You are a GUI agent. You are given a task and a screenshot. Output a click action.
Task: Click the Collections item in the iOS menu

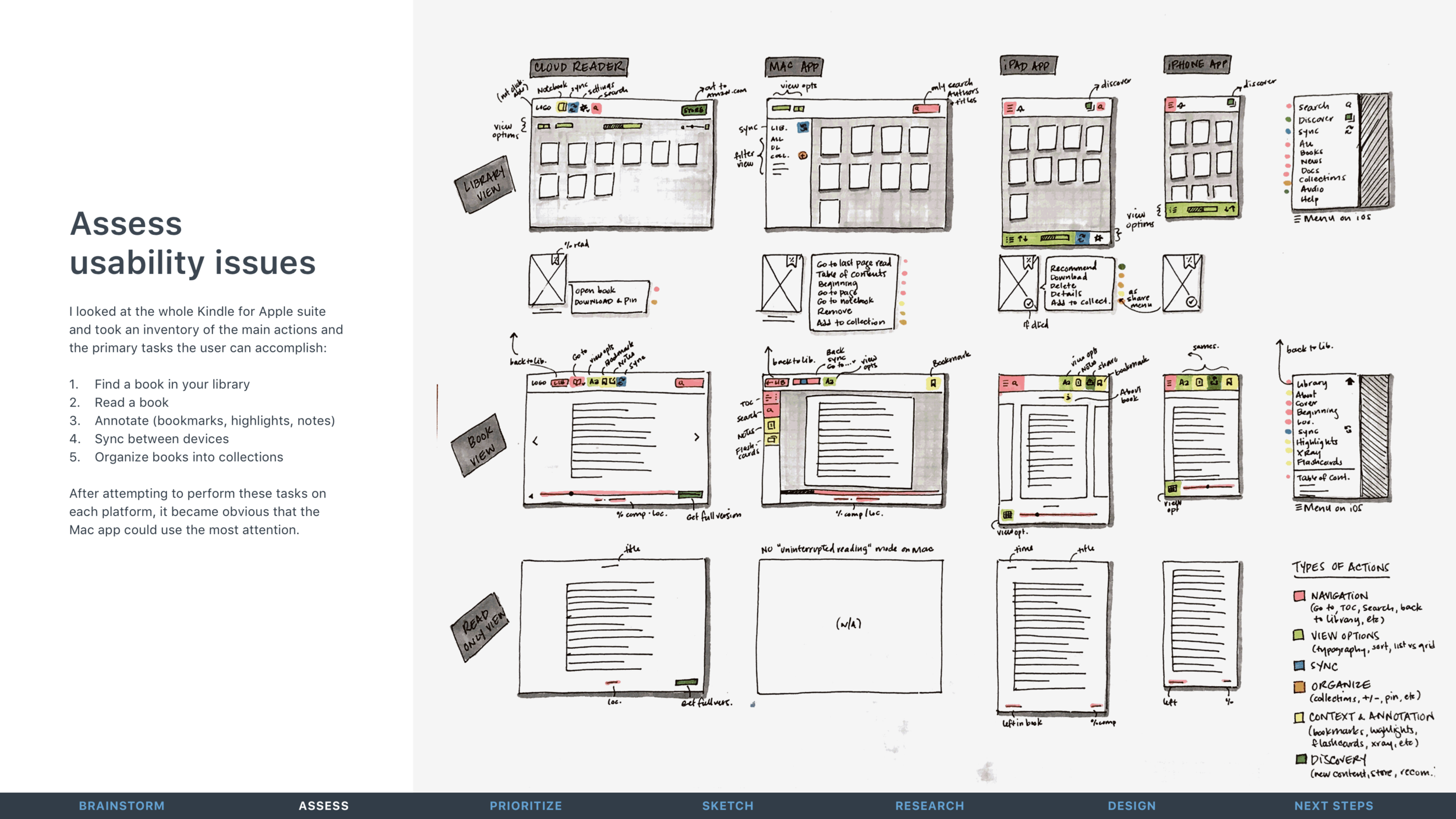(1322, 179)
